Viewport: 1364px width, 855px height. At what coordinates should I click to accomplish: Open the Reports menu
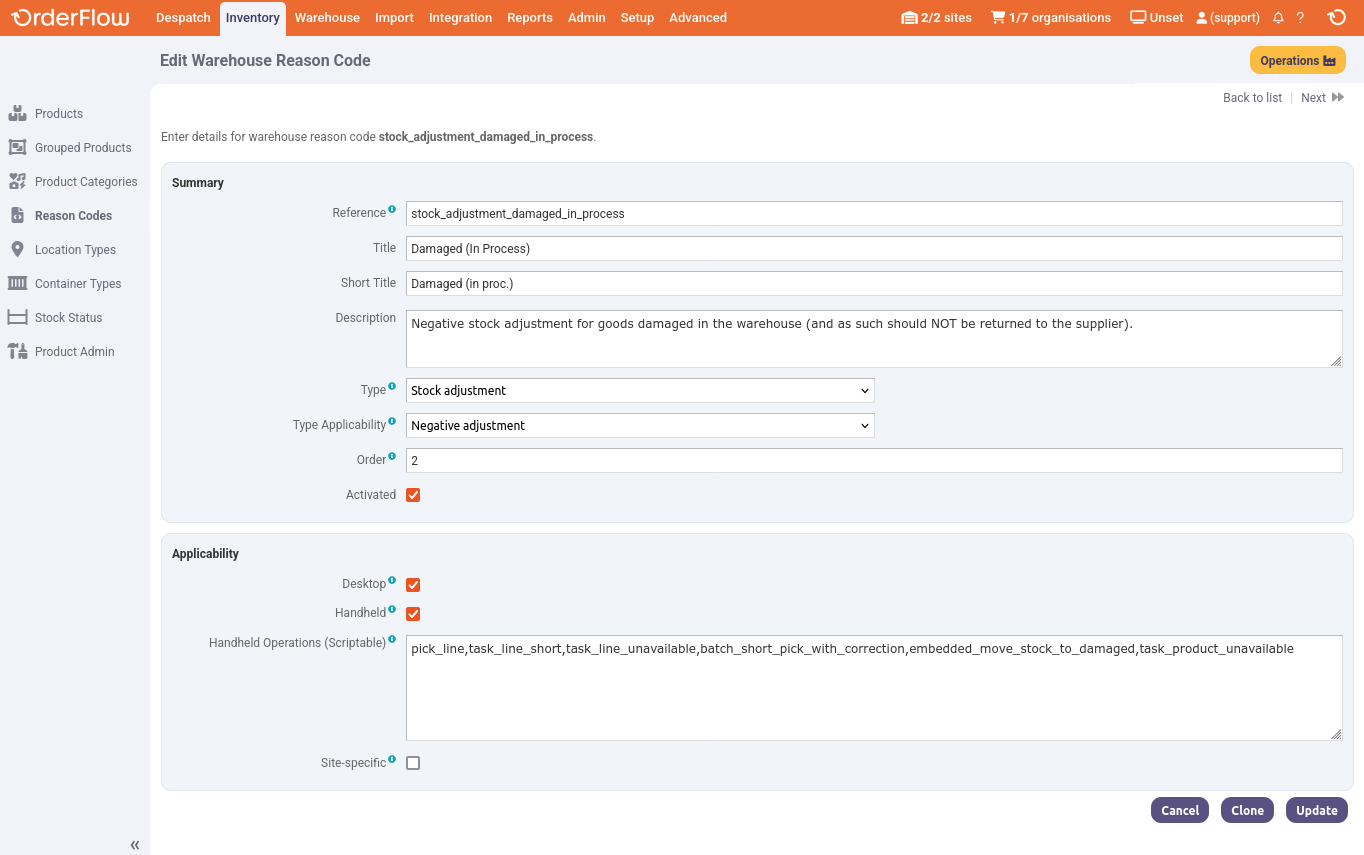tap(529, 18)
